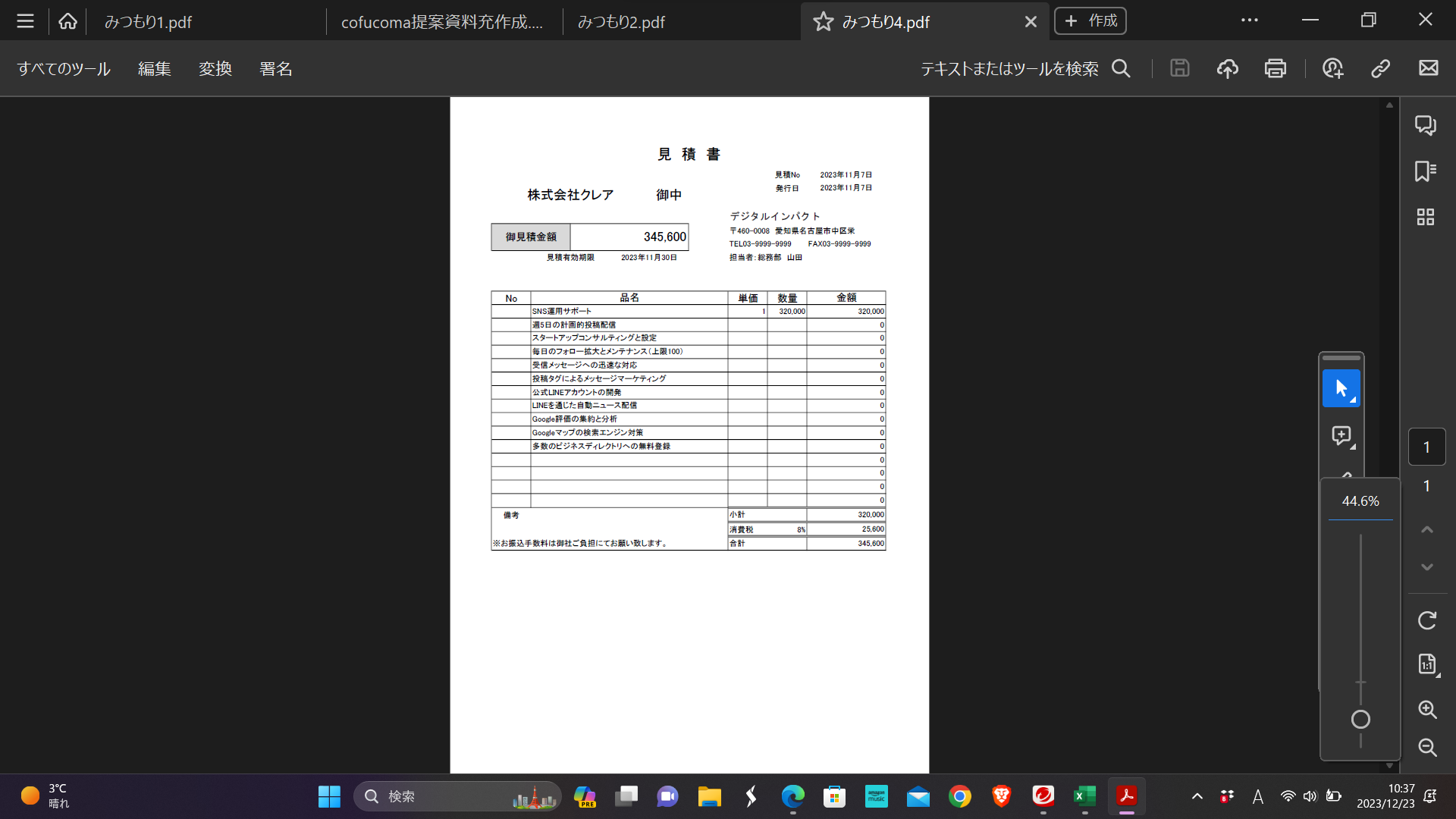This screenshot has width=1456, height=819.
Task: Click the email envelope icon
Action: click(x=1428, y=68)
